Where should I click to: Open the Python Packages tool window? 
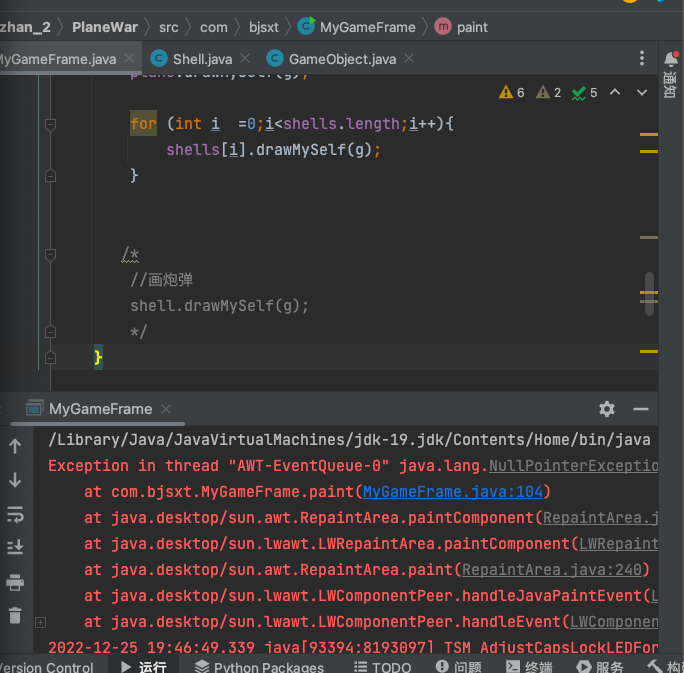click(259, 667)
